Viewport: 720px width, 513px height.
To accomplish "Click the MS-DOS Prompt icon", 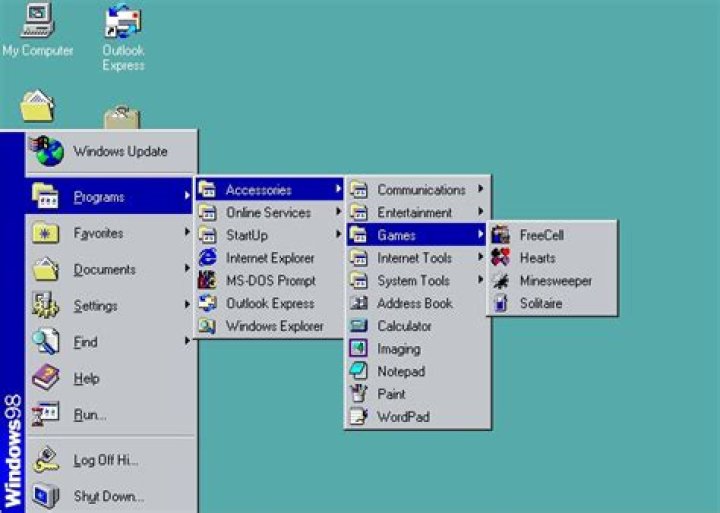I will point(208,281).
